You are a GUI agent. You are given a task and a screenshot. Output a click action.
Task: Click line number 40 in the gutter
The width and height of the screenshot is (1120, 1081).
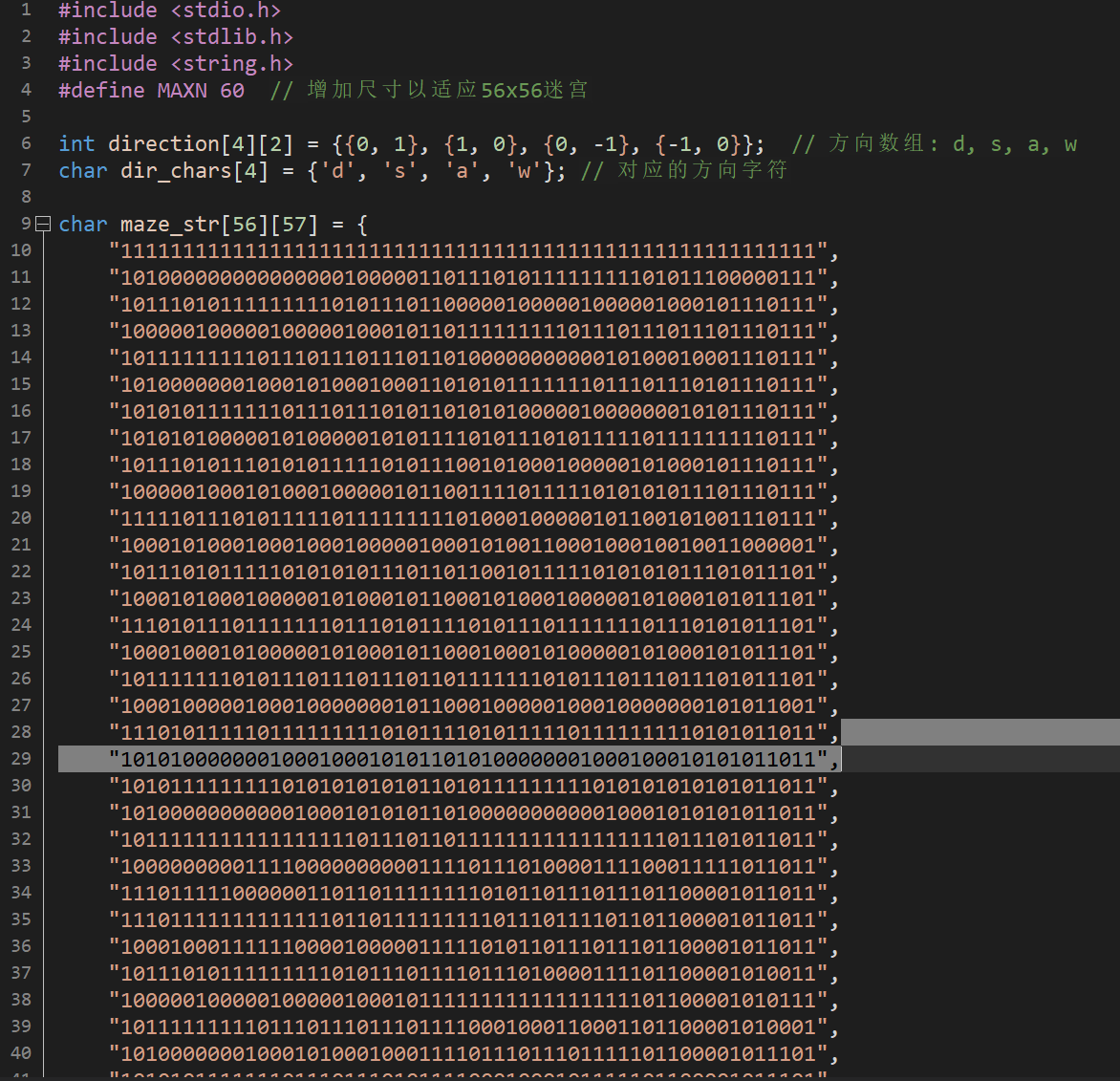pyautogui.click(x=21, y=1053)
